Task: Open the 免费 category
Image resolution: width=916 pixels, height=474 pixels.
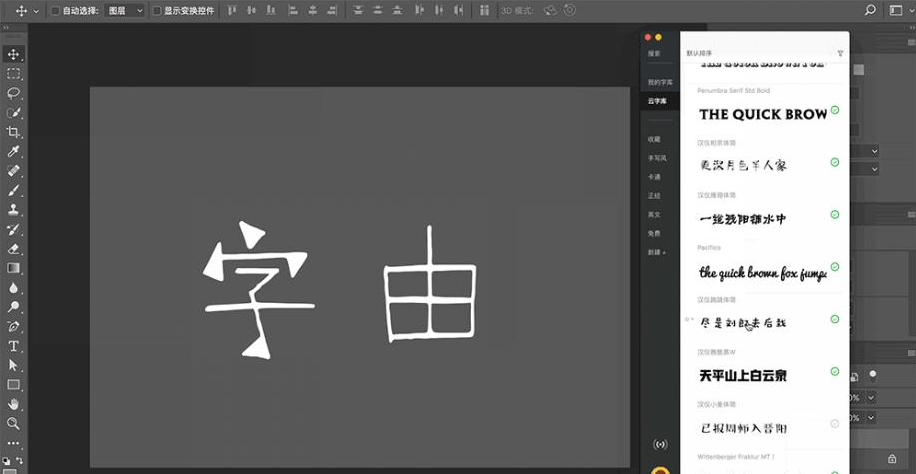Action: (x=654, y=233)
